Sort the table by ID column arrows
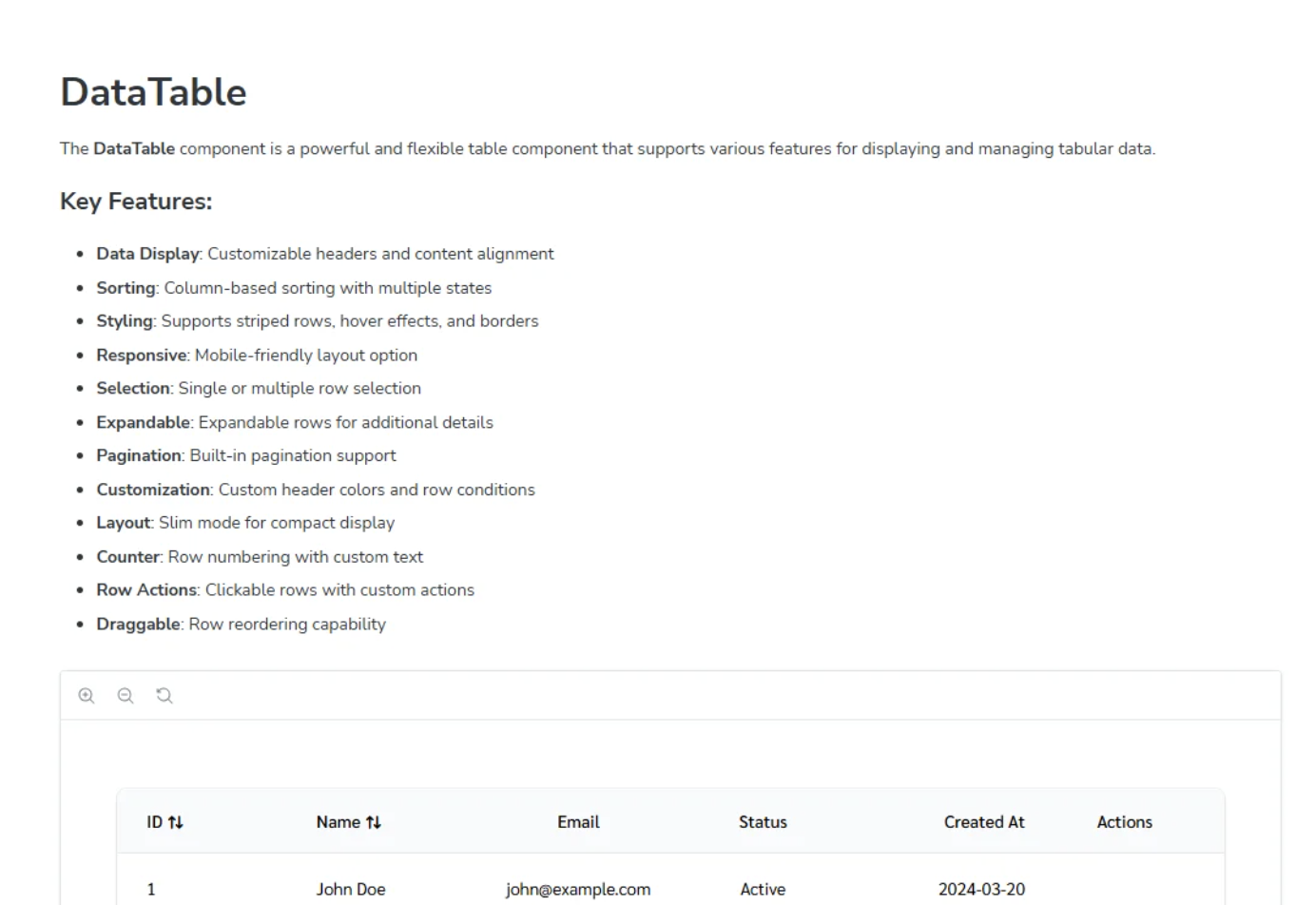This screenshot has width=1316, height=905. [x=176, y=822]
